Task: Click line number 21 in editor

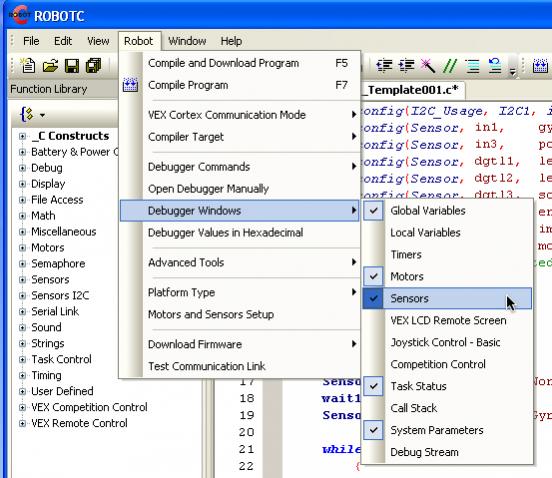Action: (x=246, y=449)
